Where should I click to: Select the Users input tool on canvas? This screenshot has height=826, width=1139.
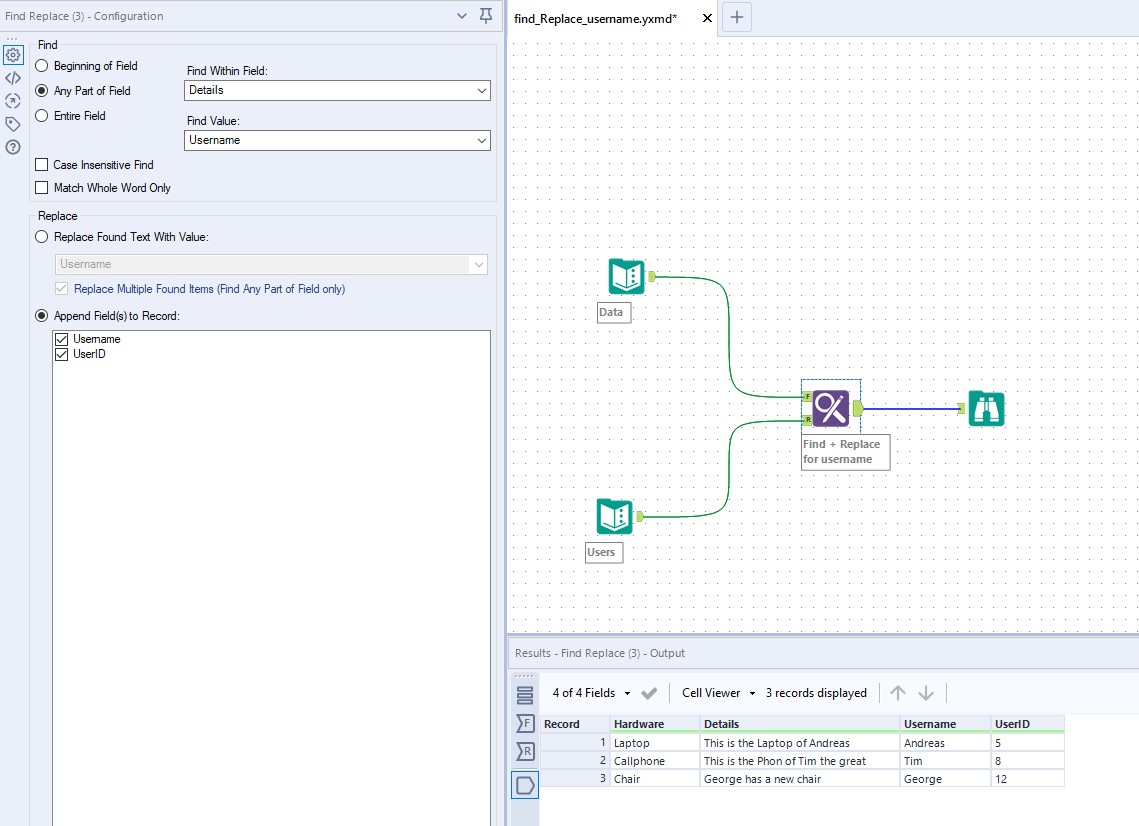(x=613, y=516)
